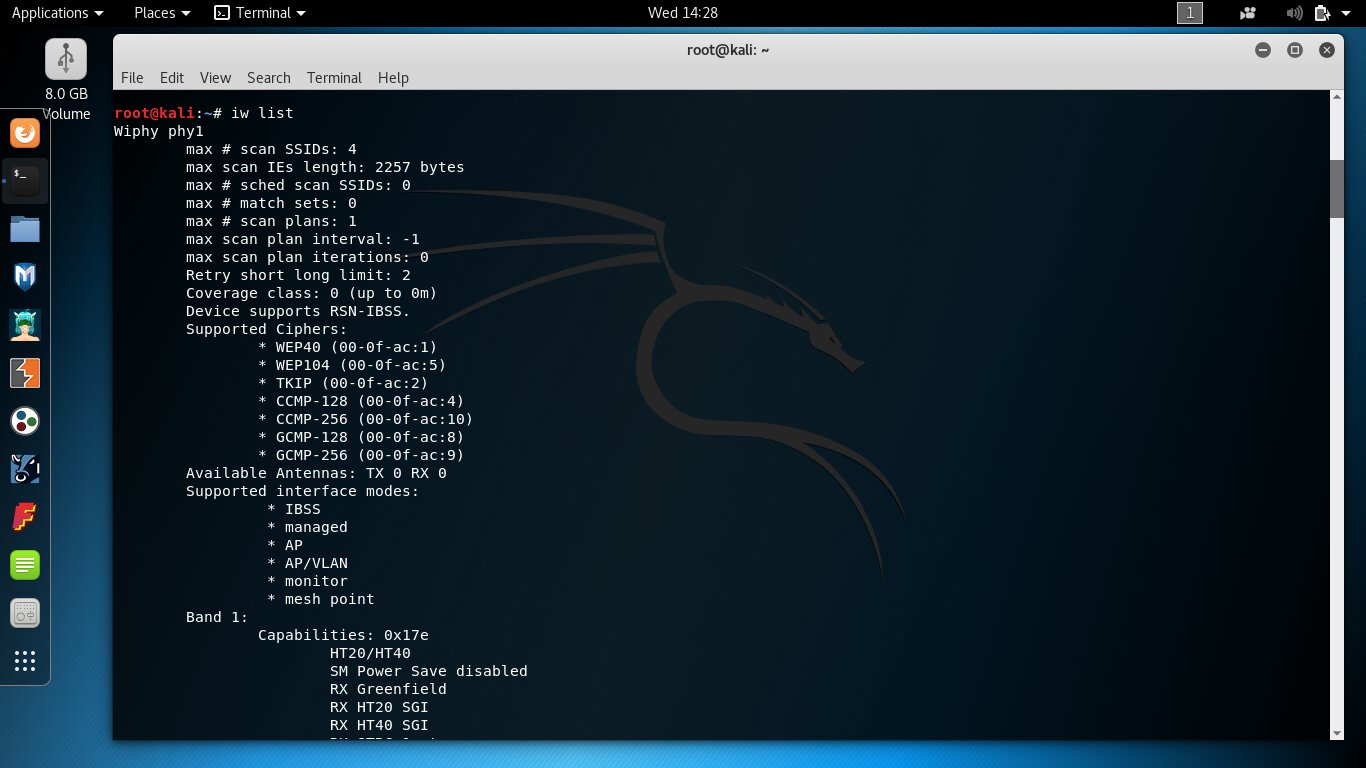Expand the Places menu
The height and width of the screenshot is (768, 1366).
coord(161,13)
